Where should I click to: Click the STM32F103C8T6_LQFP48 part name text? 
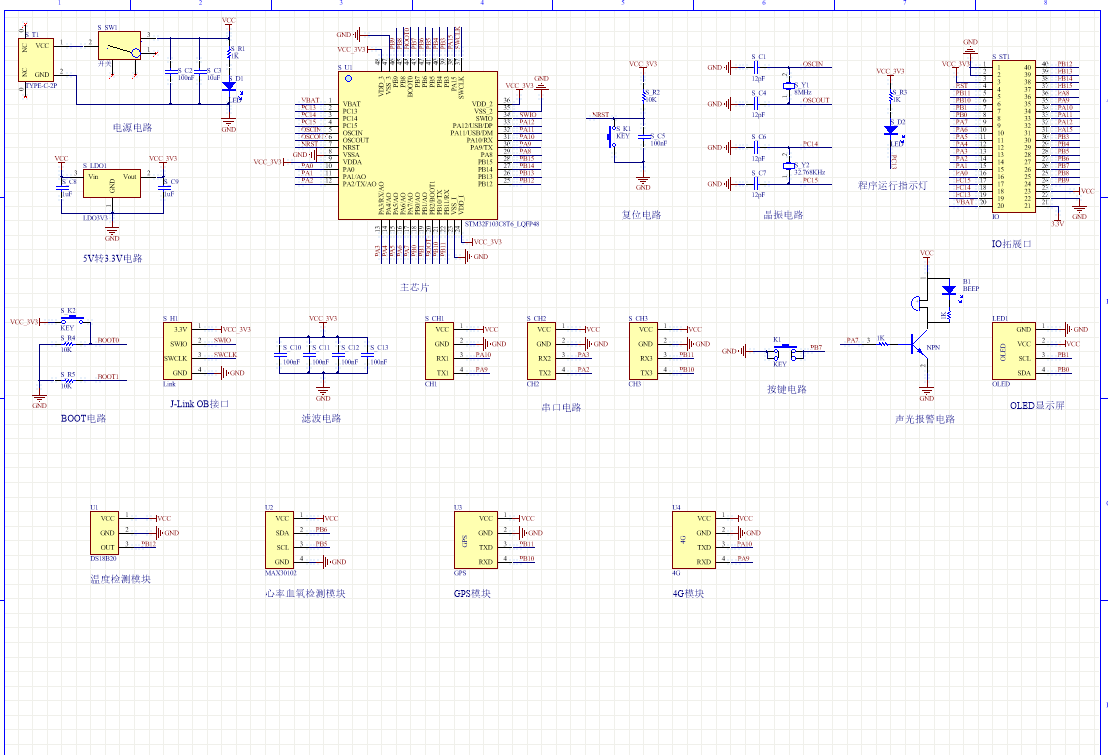tap(502, 224)
